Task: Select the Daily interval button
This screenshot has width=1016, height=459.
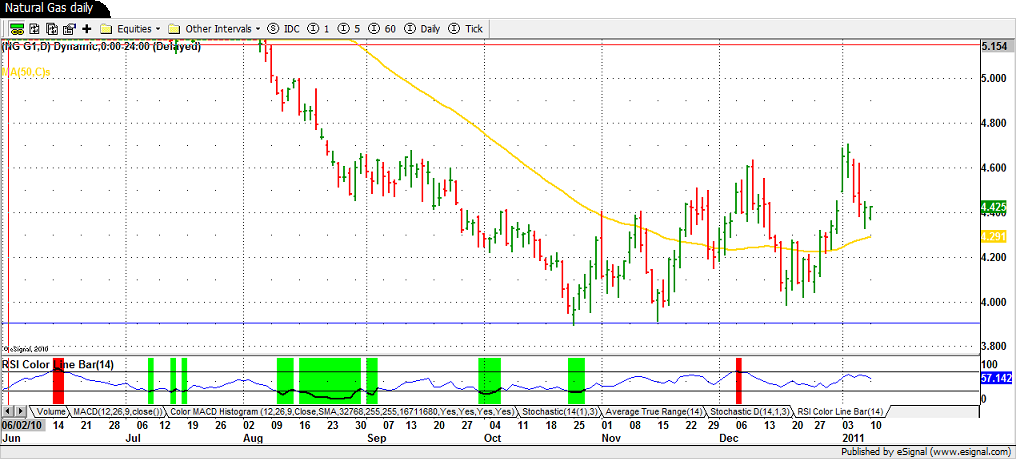Action: 422,28
